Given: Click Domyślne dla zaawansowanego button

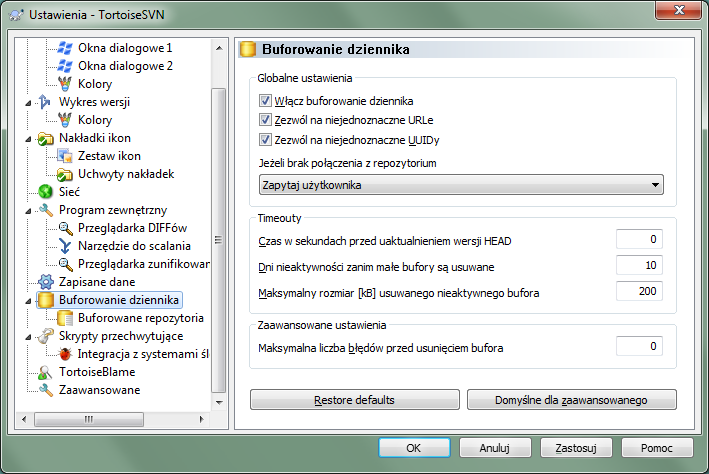Looking at the screenshot, I should pos(572,400).
